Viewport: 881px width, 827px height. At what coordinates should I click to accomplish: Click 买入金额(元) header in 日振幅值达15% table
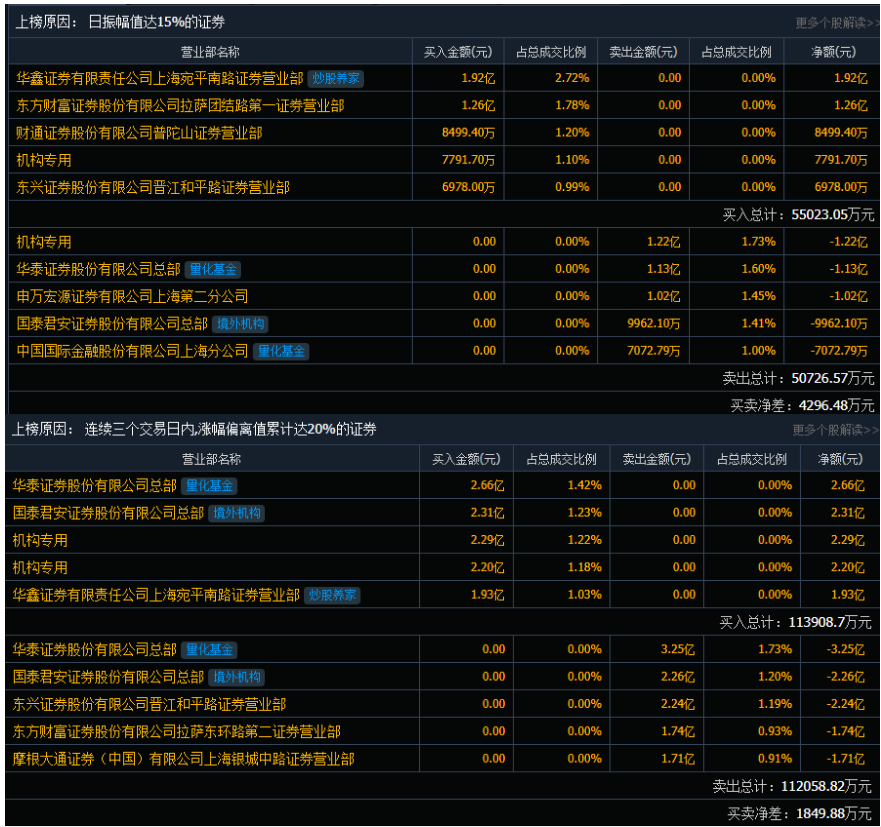point(458,52)
